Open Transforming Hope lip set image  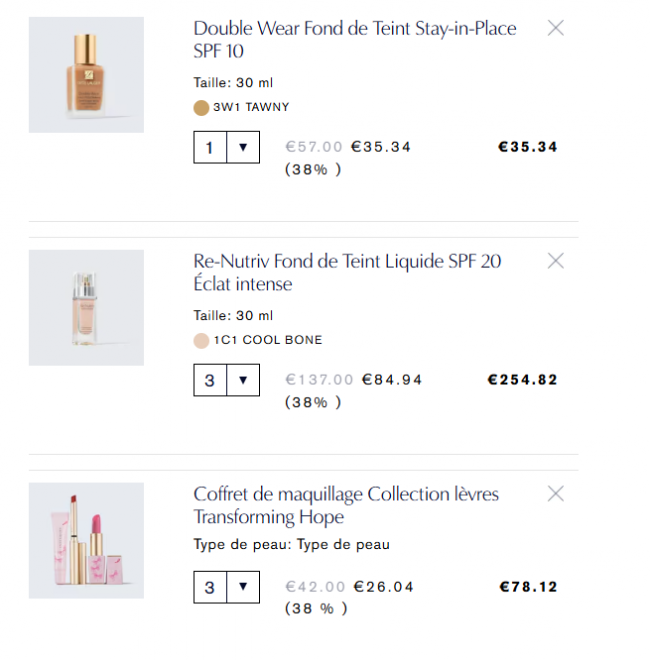86,540
